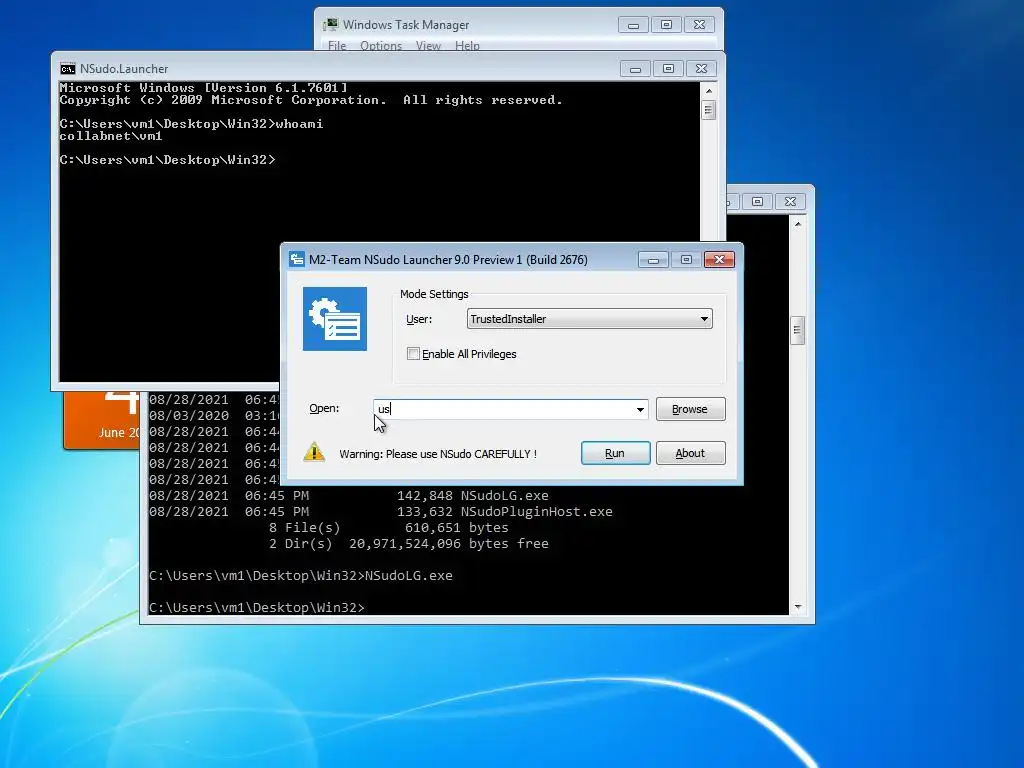This screenshot has width=1024, height=768.
Task: Click the Windows Task Manager title icon
Action: (330, 25)
